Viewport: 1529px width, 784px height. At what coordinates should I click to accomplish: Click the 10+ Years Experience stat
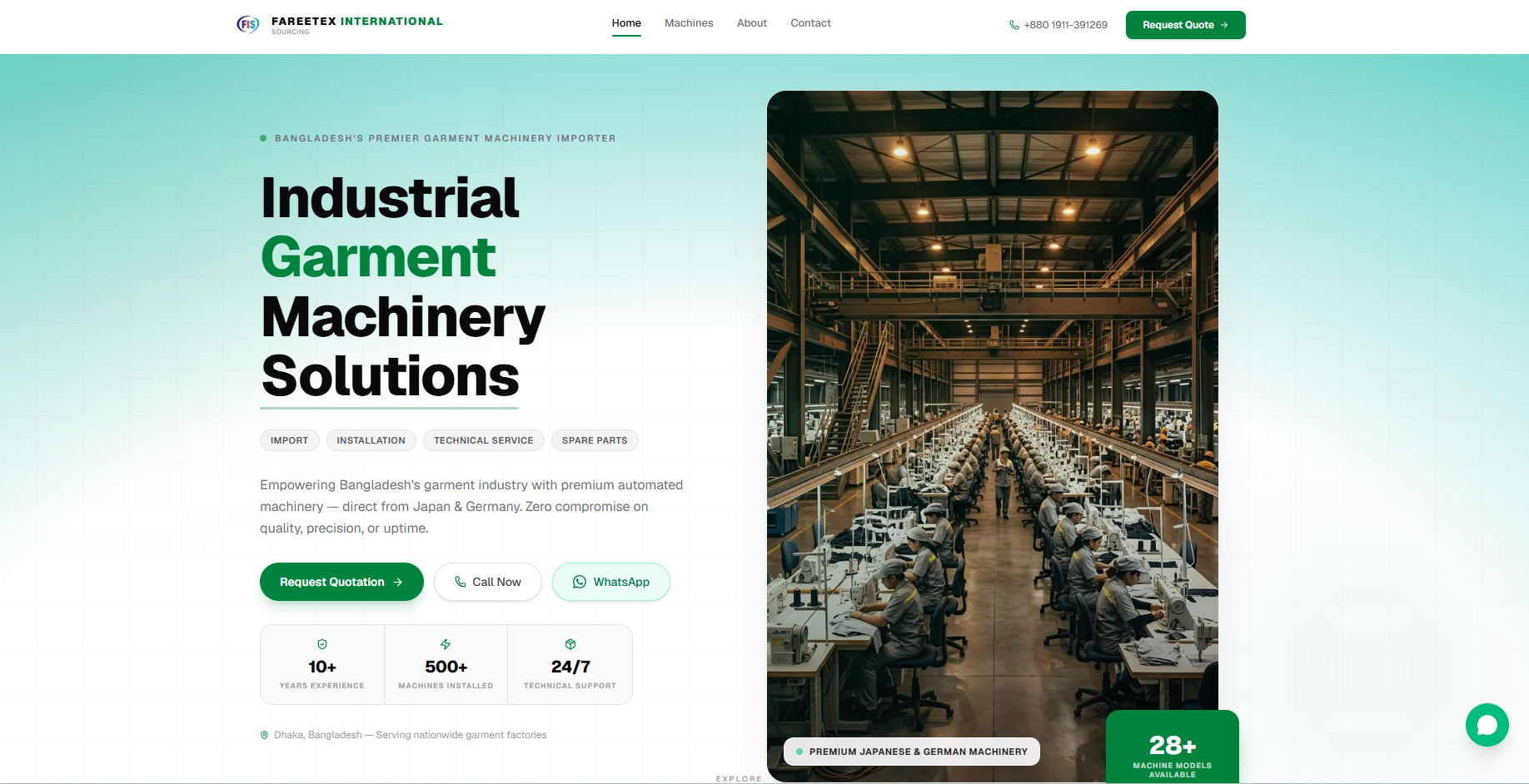point(322,665)
